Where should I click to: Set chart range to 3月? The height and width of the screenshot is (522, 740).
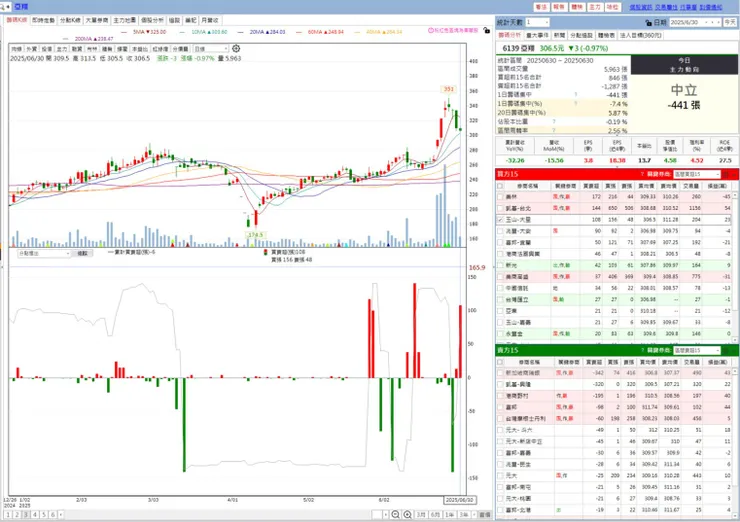(421, 514)
